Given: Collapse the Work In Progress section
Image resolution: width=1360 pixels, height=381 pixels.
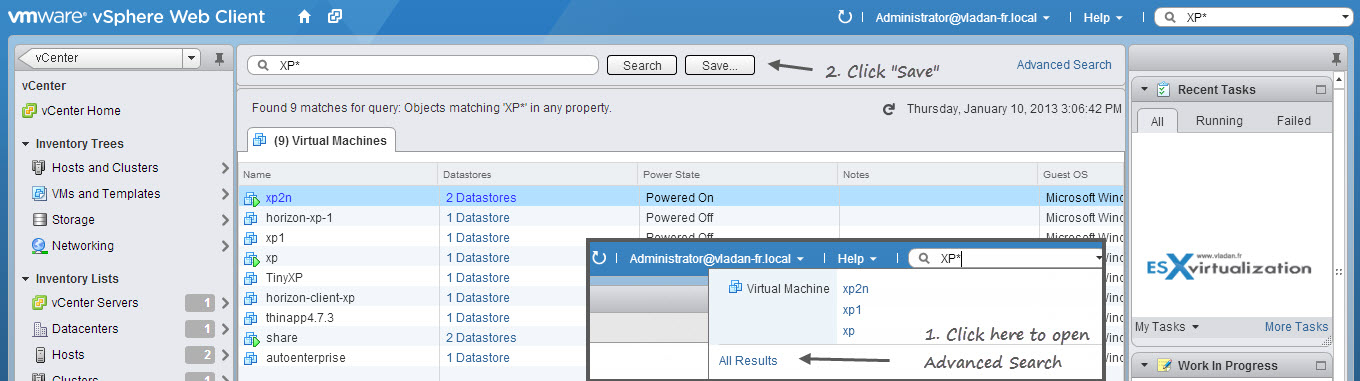Looking at the screenshot, I should tap(1145, 366).
